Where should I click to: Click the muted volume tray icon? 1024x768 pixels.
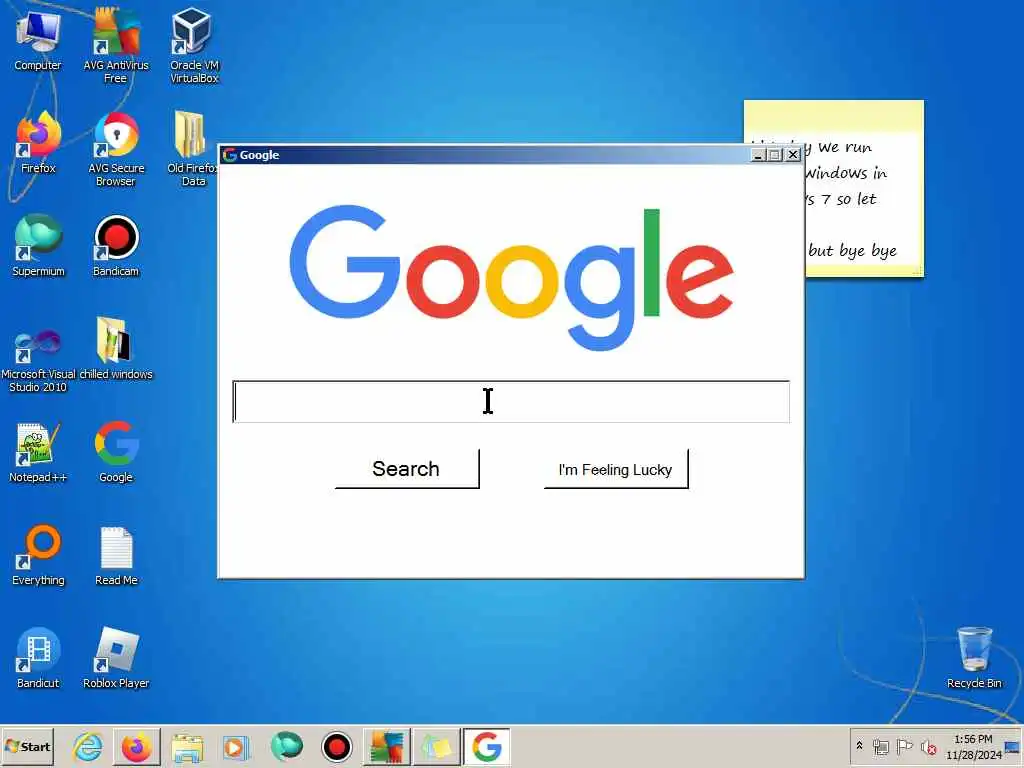click(928, 747)
